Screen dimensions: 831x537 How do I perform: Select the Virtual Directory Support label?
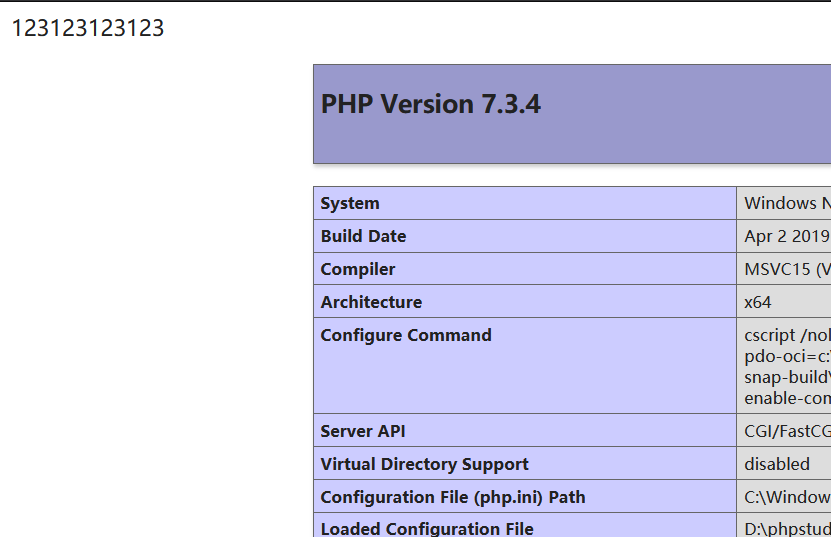pyautogui.click(x=425, y=464)
